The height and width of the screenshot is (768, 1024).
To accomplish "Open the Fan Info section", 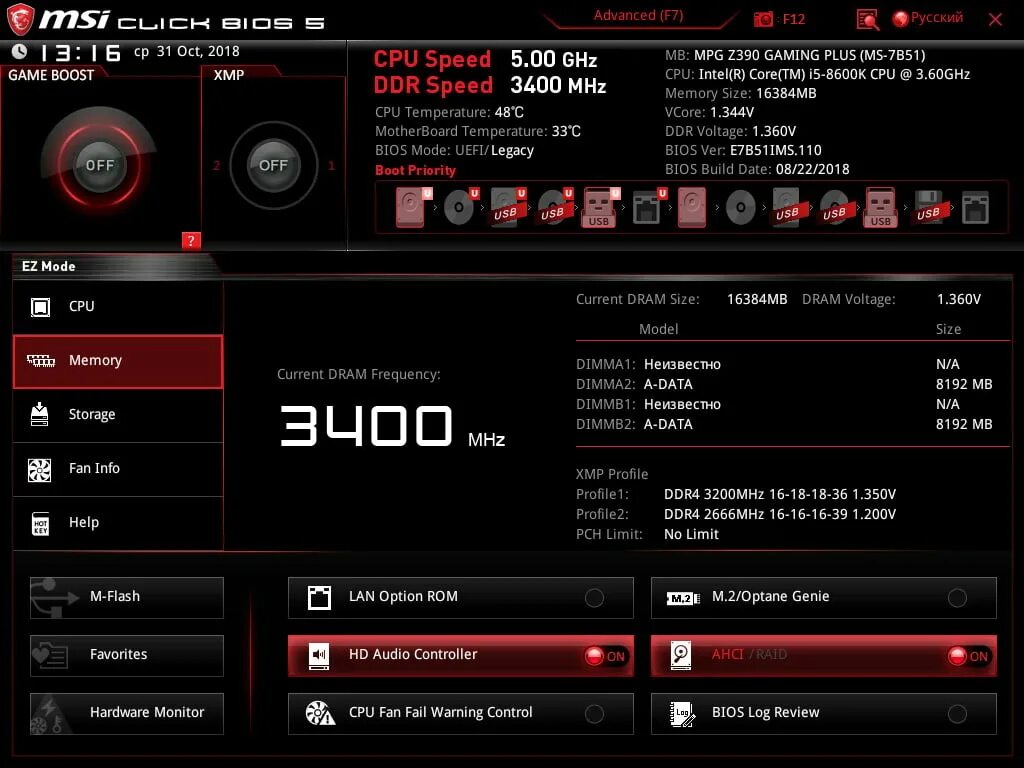I will pyautogui.click(x=118, y=470).
